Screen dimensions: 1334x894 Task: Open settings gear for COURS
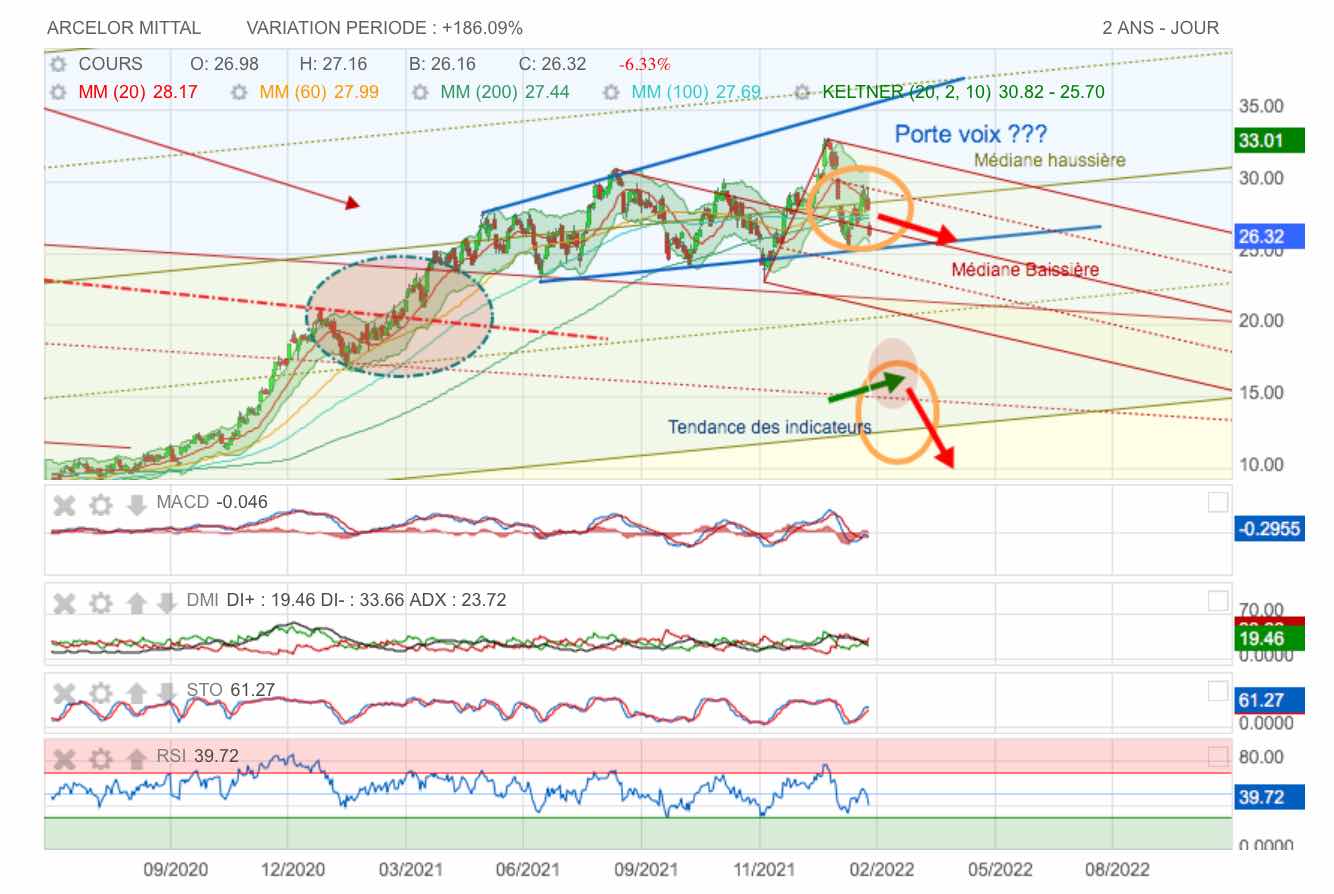[x=58, y=64]
